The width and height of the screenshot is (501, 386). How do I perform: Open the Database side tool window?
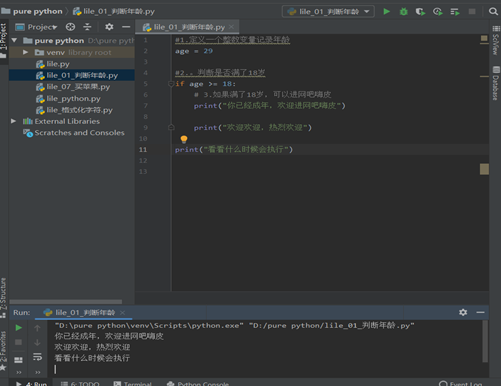[496, 83]
